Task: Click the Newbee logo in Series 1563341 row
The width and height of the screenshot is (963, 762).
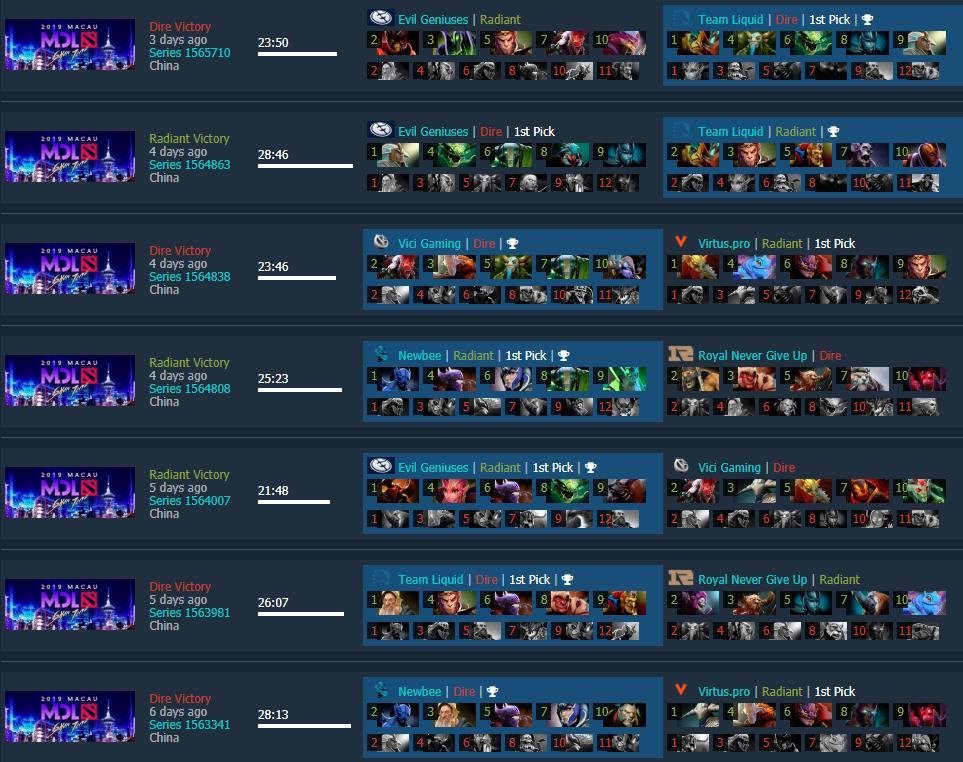Action: 381,690
